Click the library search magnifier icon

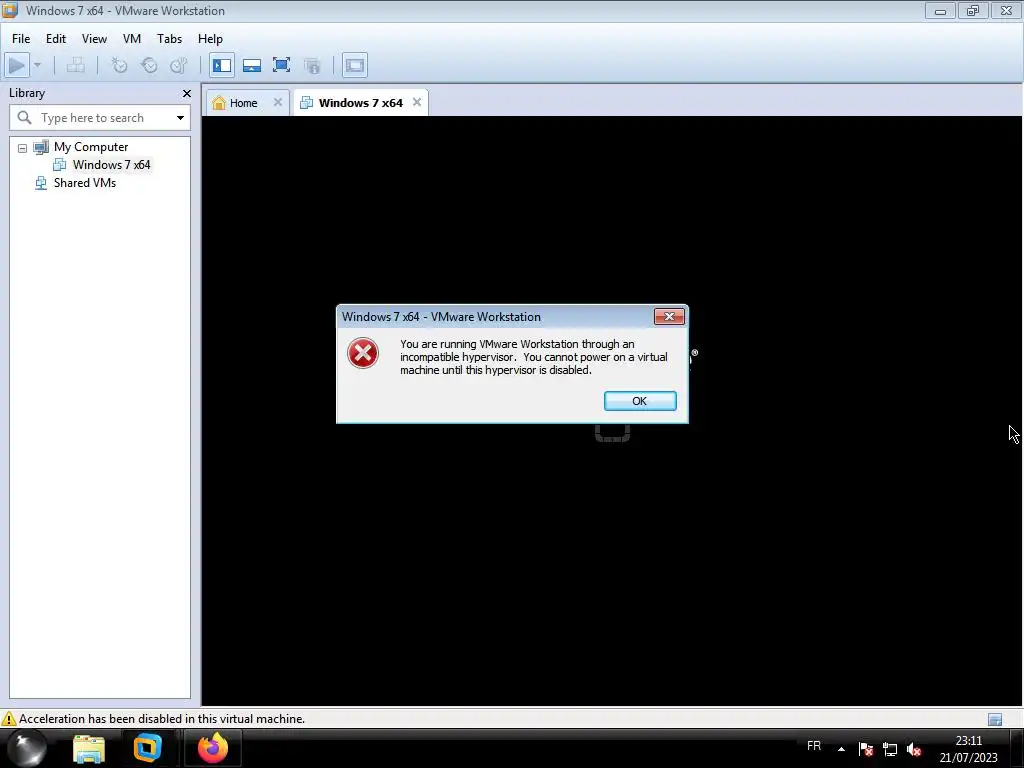(24, 118)
